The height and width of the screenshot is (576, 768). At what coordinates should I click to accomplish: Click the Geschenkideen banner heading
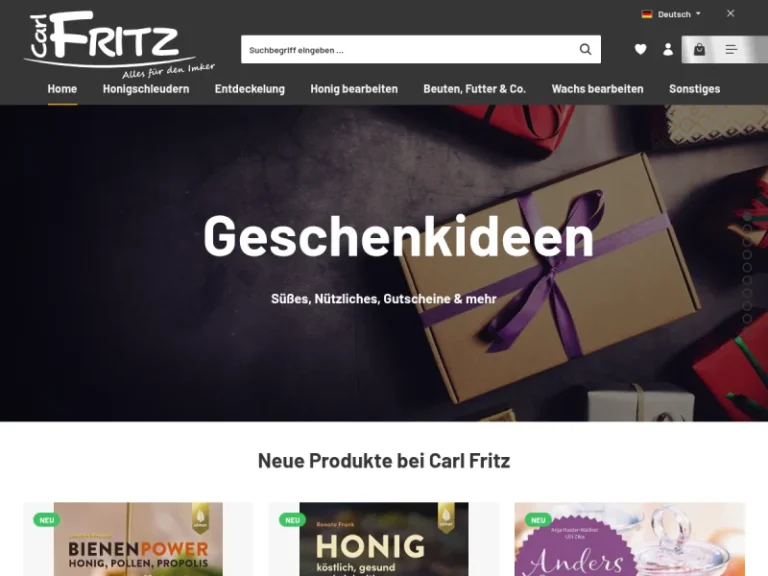399,236
